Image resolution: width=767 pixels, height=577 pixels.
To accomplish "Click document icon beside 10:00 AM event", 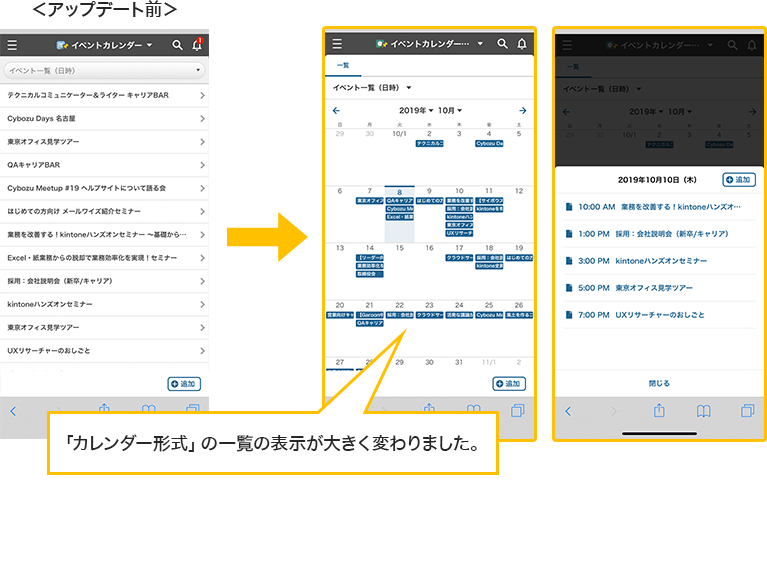I will (569, 207).
